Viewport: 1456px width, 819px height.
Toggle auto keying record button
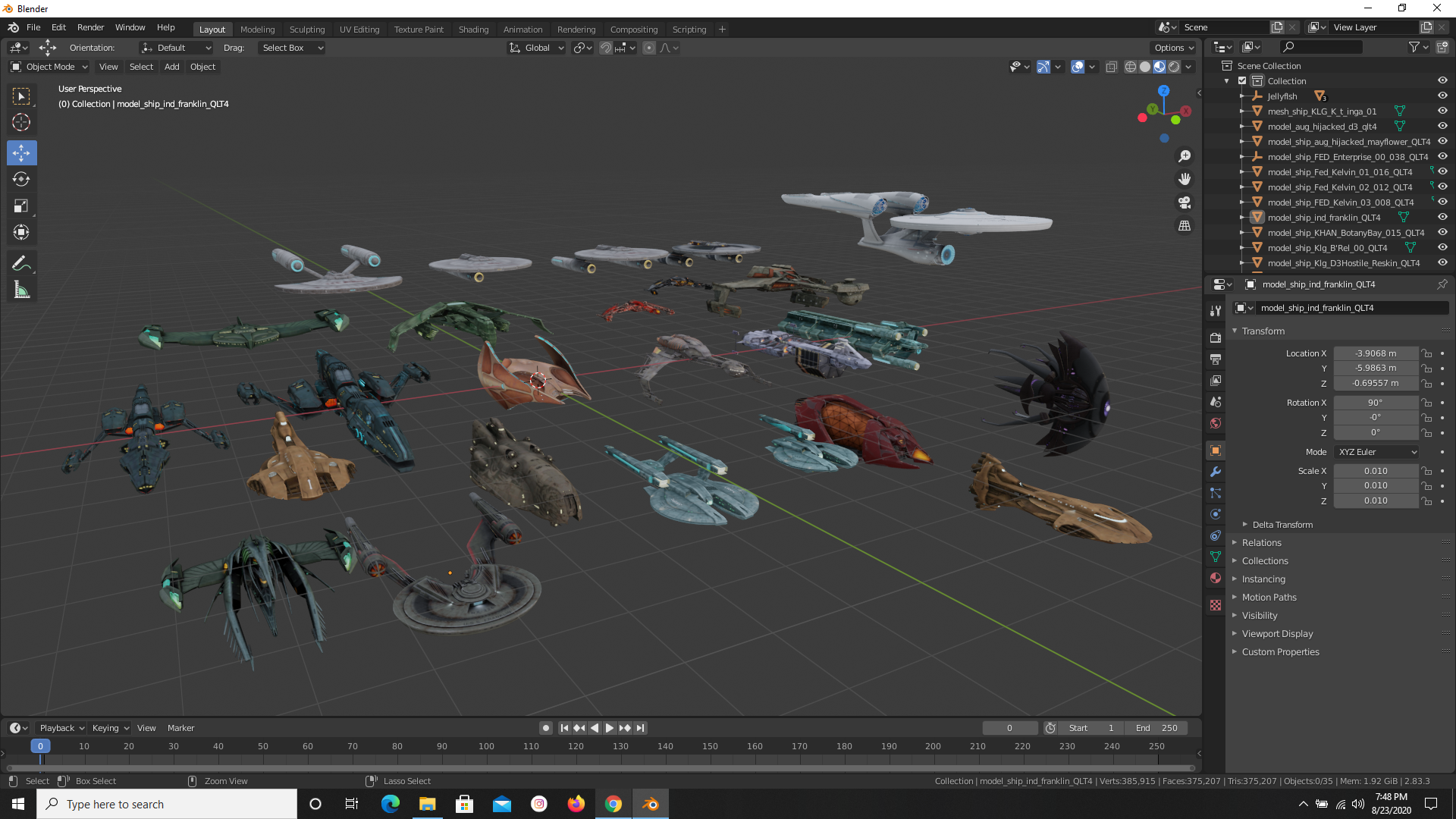coord(546,728)
